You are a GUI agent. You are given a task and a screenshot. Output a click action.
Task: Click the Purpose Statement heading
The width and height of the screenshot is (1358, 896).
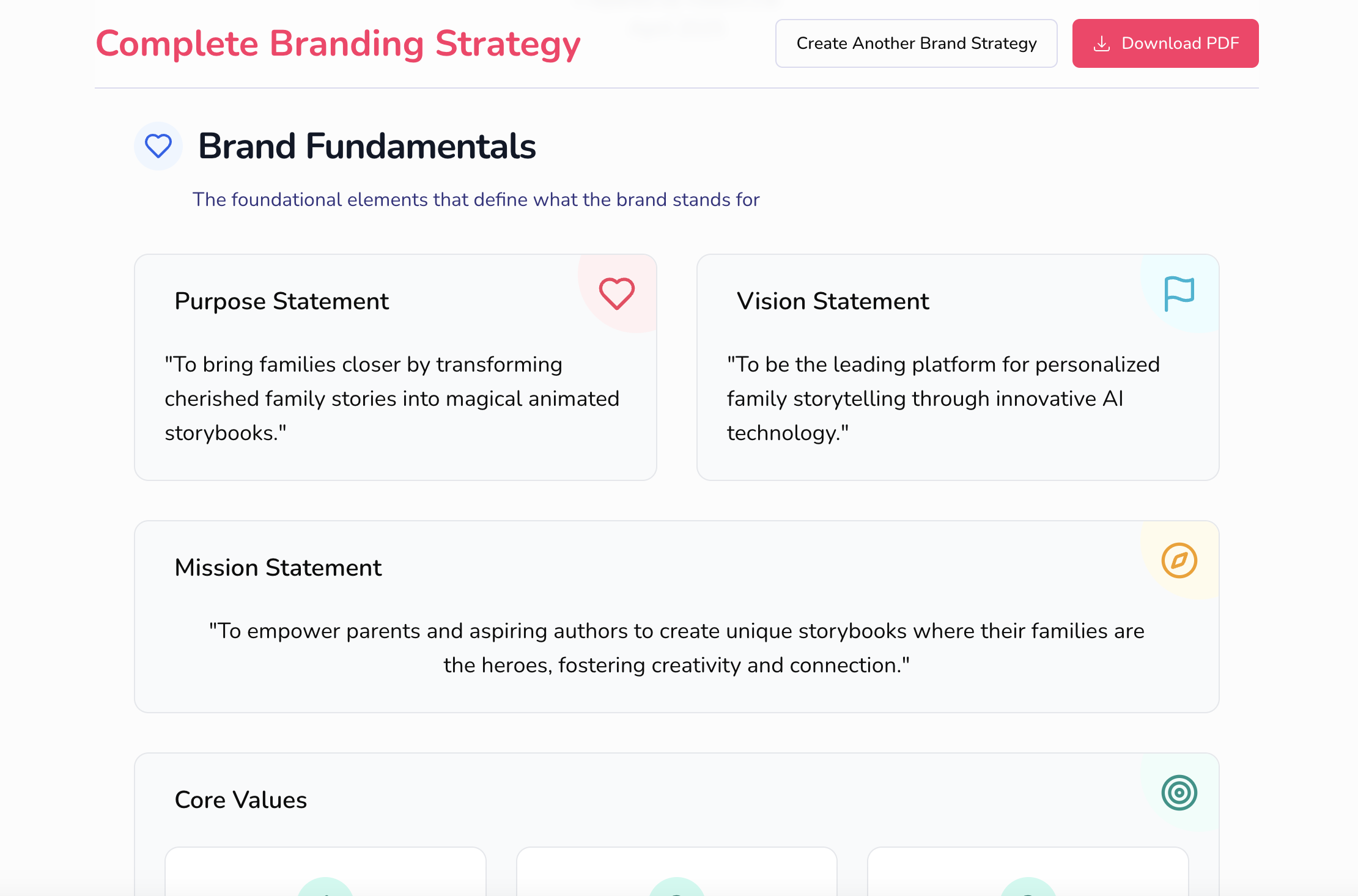281,301
